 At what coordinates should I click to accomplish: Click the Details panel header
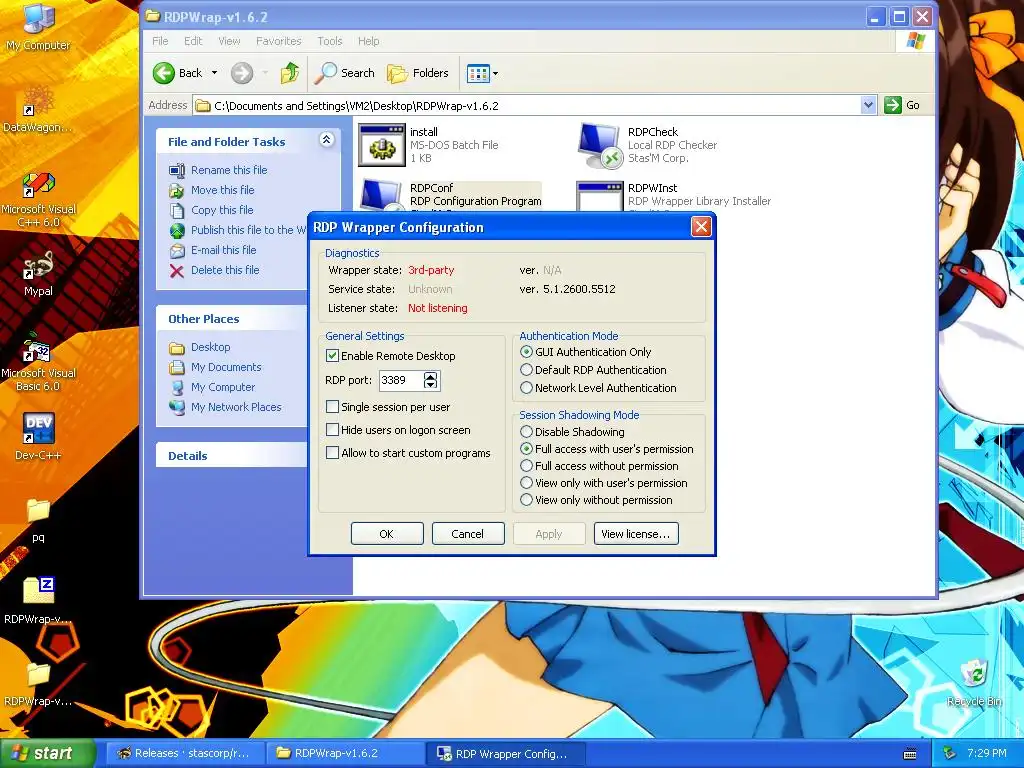coord(232,455)
